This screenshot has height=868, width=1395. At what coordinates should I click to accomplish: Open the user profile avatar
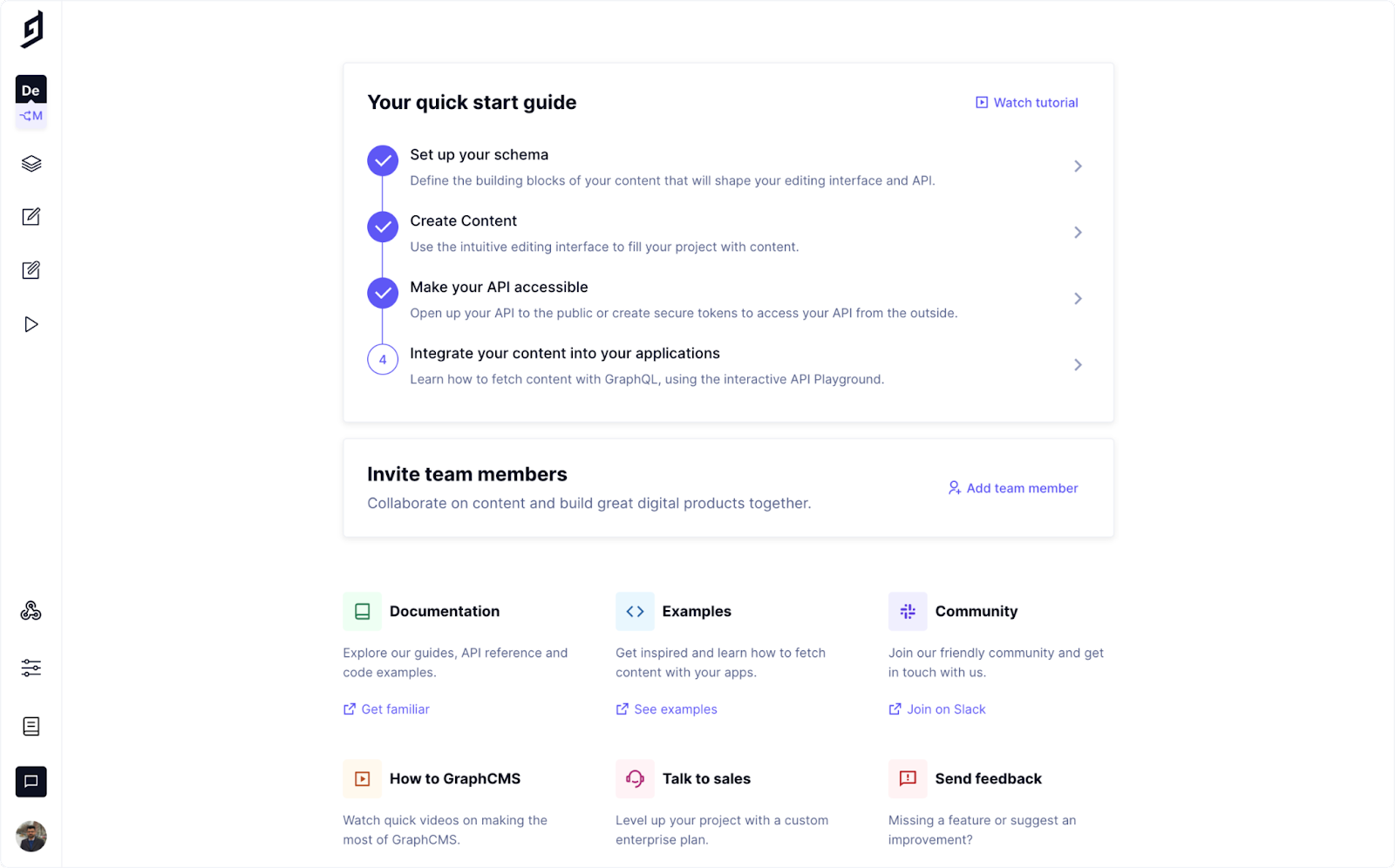click(x=31, y=837)
